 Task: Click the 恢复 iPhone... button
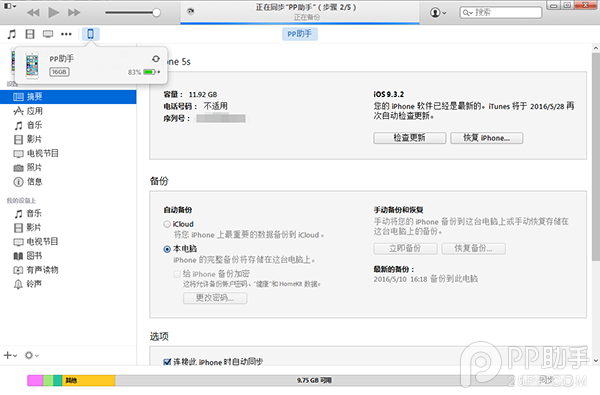tap(486, 138)
